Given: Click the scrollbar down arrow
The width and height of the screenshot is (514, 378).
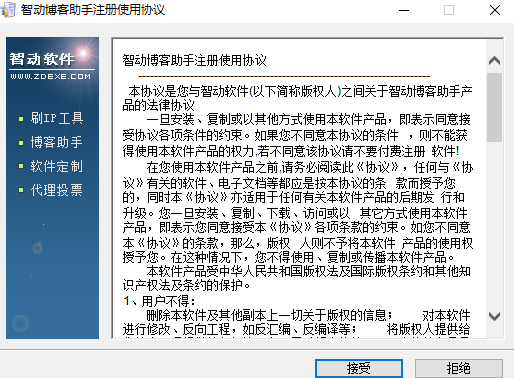Looking at the screenshot, I should click(494, 316).
